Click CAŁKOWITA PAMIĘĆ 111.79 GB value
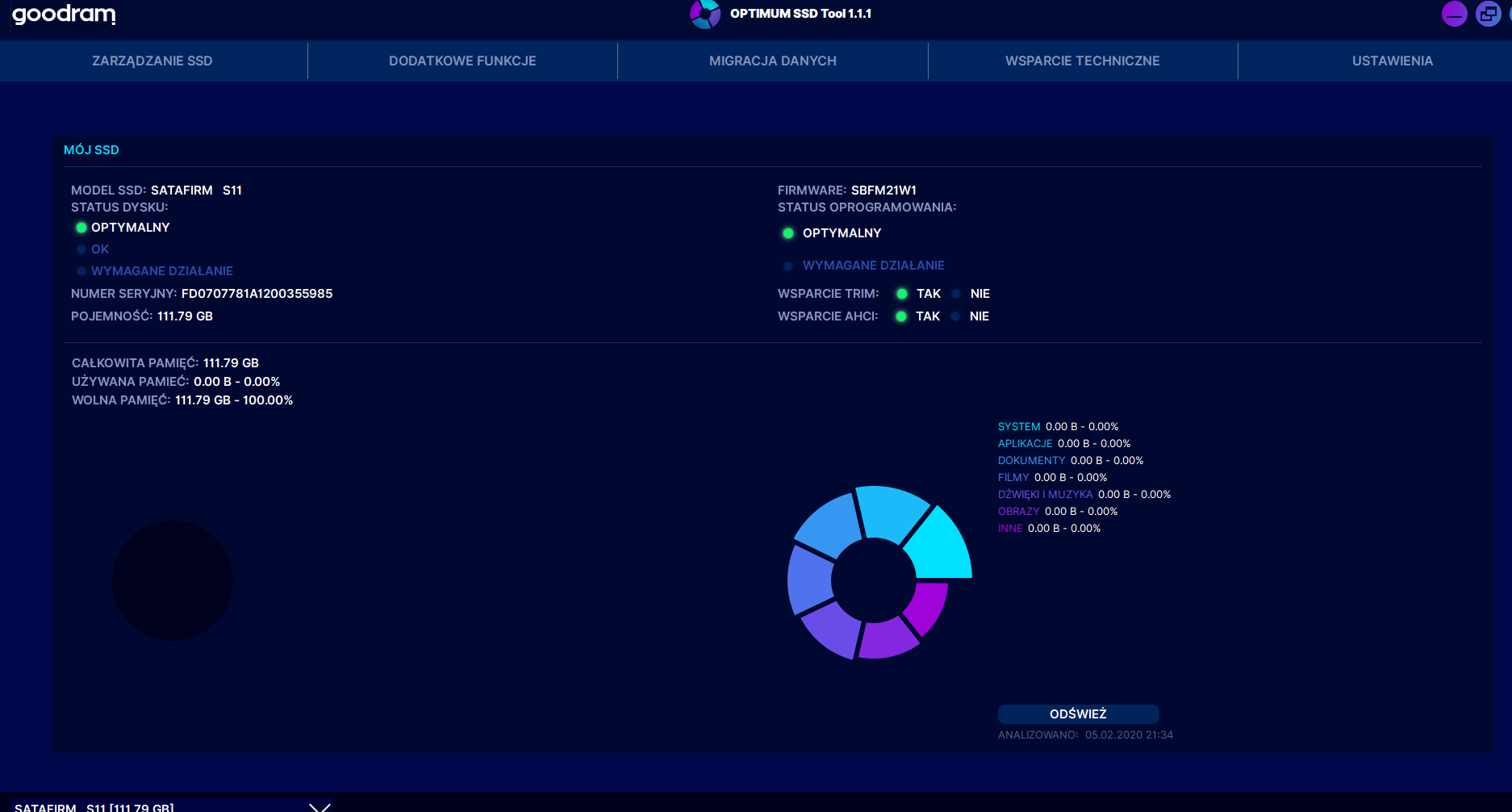 coord(231,363)
